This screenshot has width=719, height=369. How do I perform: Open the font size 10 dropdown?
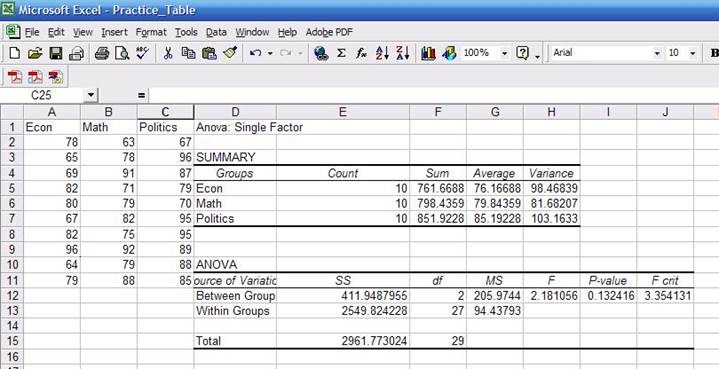pos(692,53)
